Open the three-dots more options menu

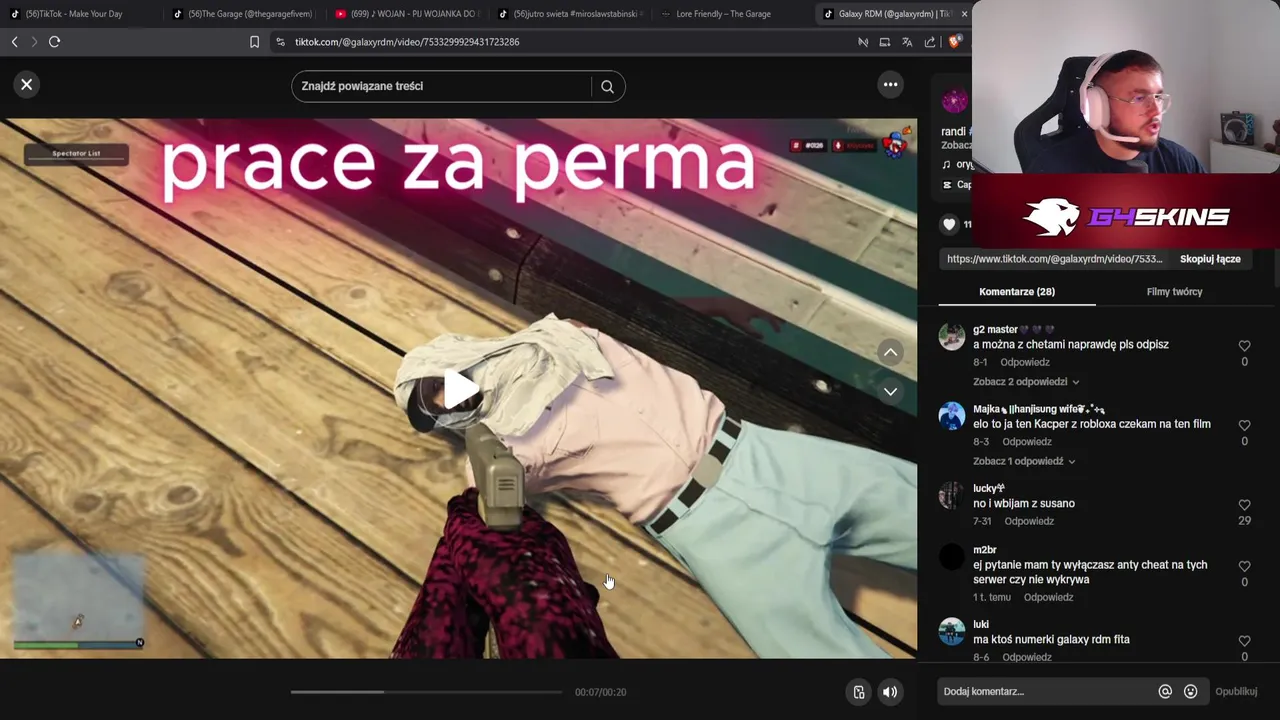coord(890,85)
